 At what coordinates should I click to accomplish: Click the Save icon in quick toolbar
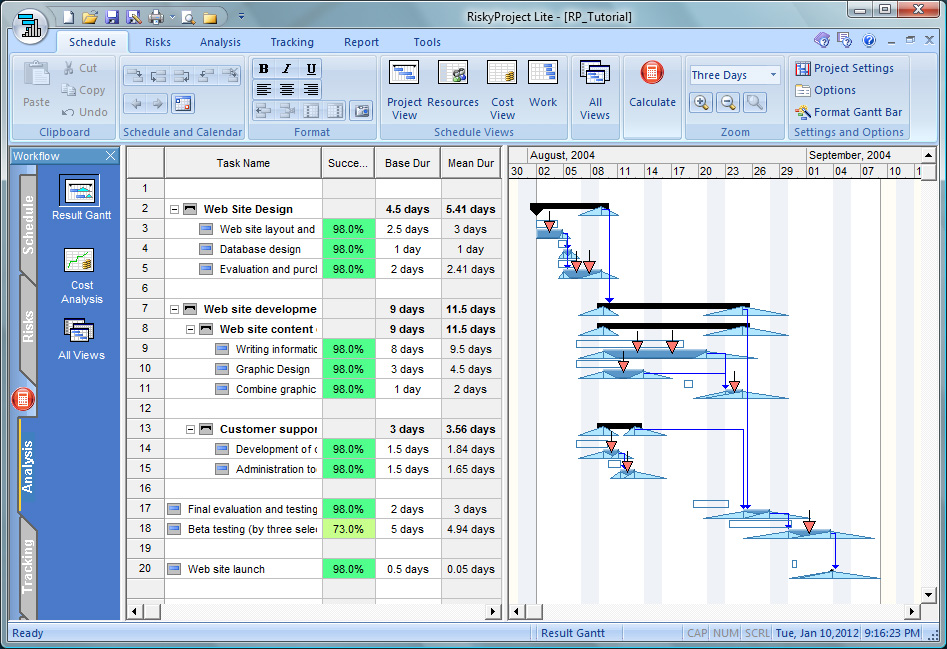(x=112, y=17)
